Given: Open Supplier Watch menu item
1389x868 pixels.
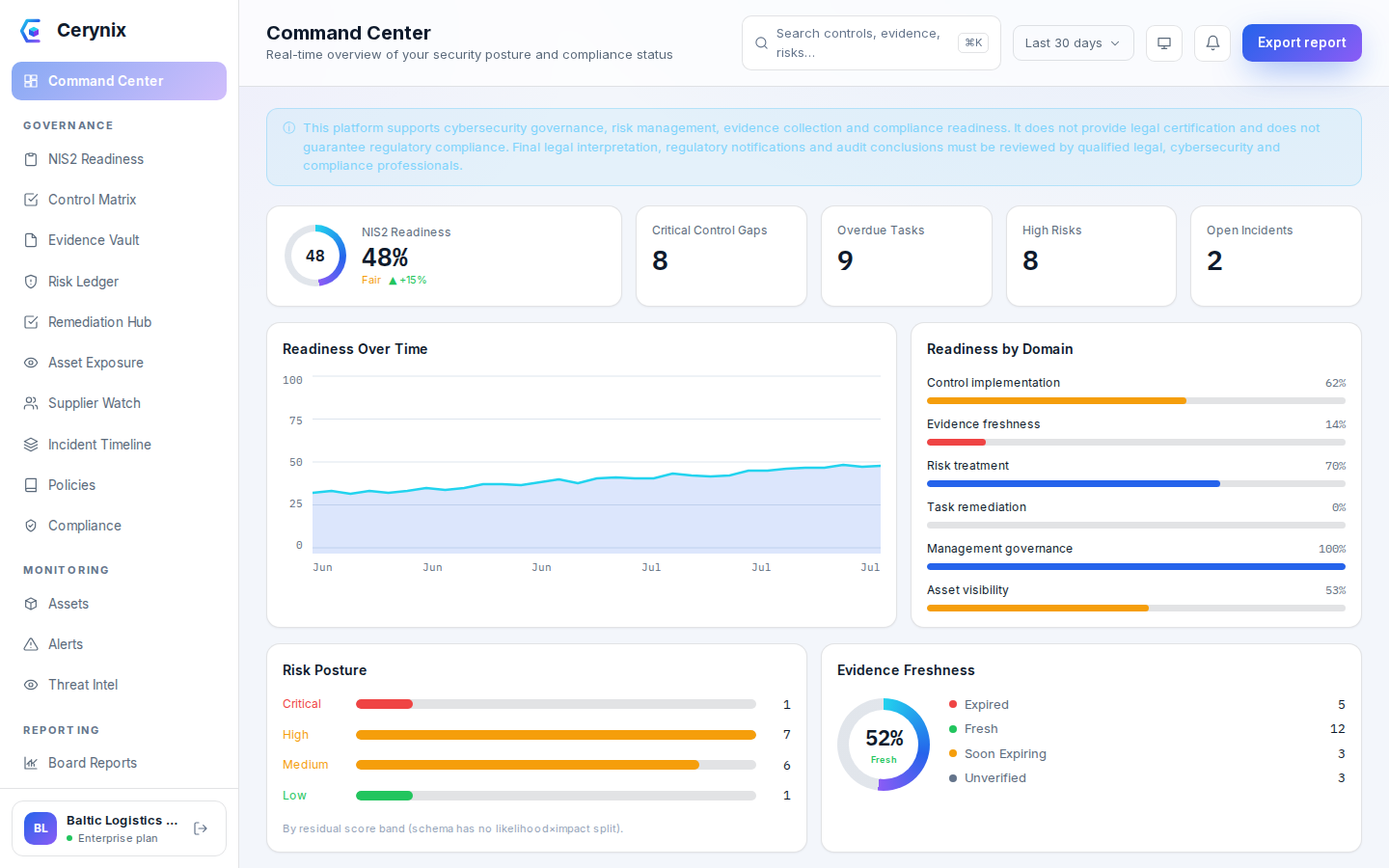Looking at the screenshot, I should (x=119, y=403).
